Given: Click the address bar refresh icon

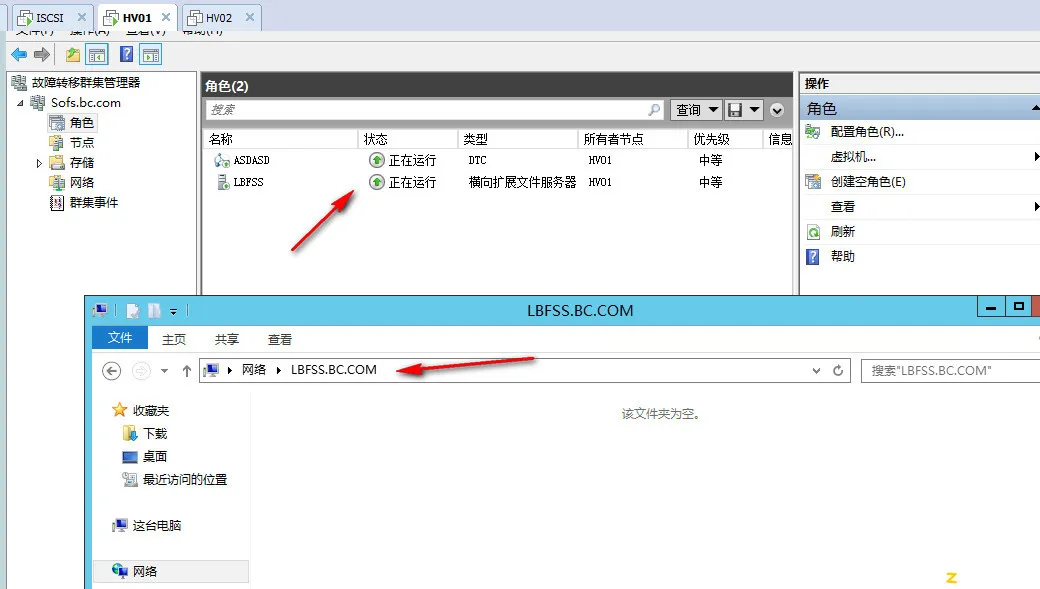Looking at the screenshot, I should click(x=838, y=371).
